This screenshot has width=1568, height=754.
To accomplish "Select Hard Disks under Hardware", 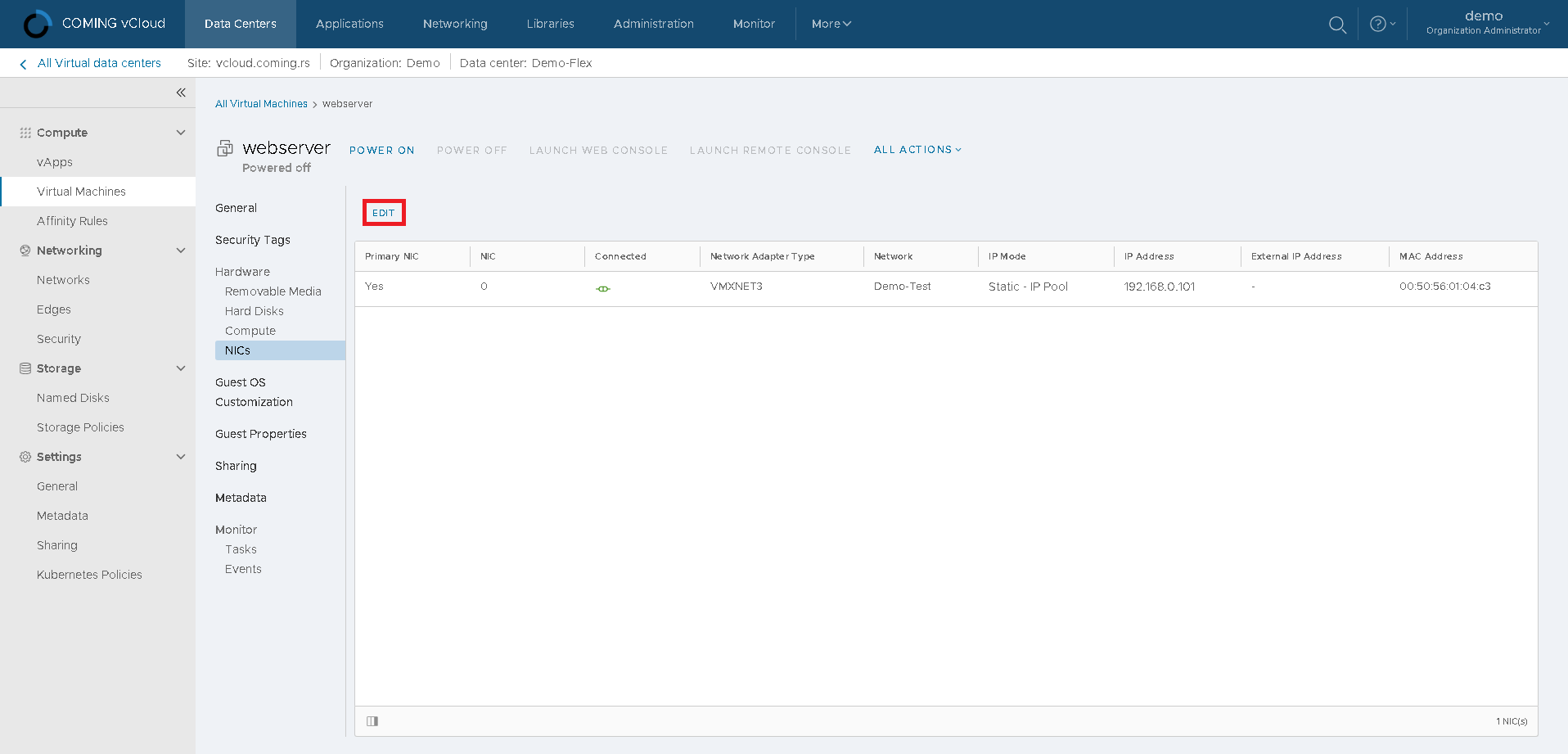I will click(x=255, y=311).
